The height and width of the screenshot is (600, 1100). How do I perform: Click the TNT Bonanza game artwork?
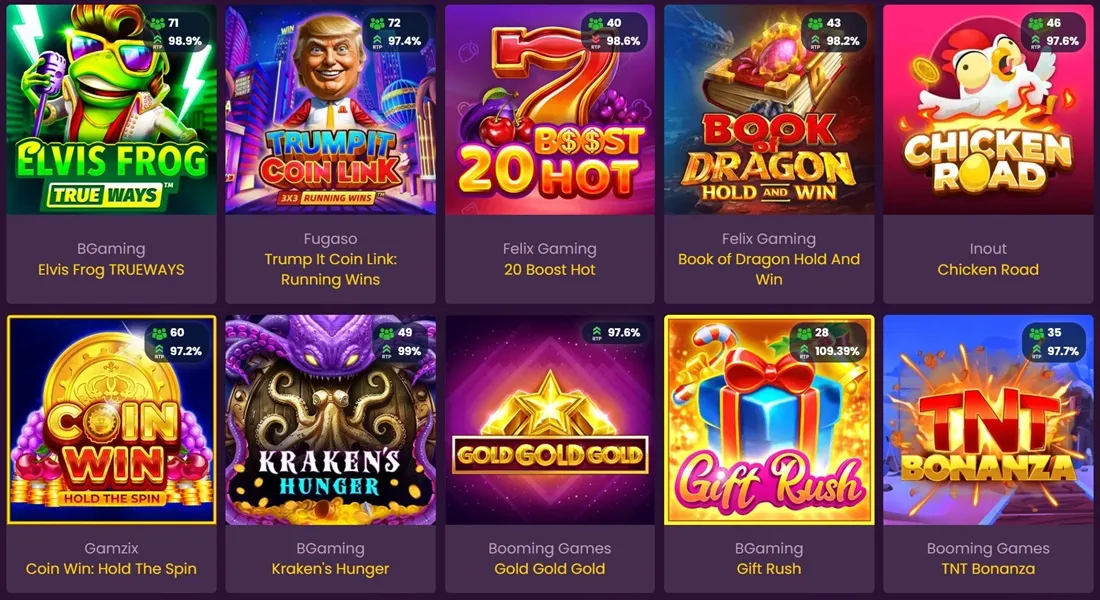tap(988, 420)
